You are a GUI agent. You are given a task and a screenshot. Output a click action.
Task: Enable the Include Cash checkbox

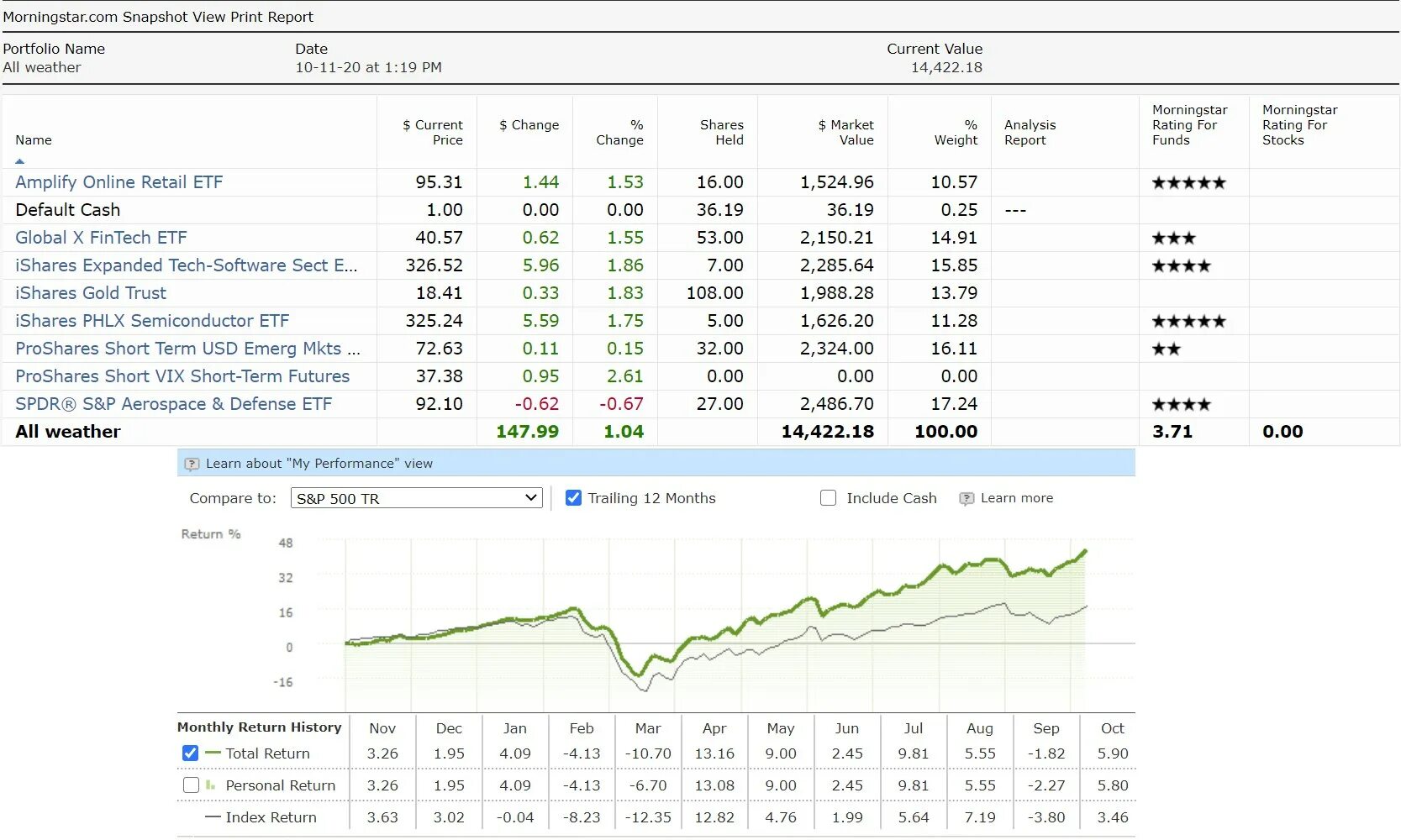pos(829,498)
